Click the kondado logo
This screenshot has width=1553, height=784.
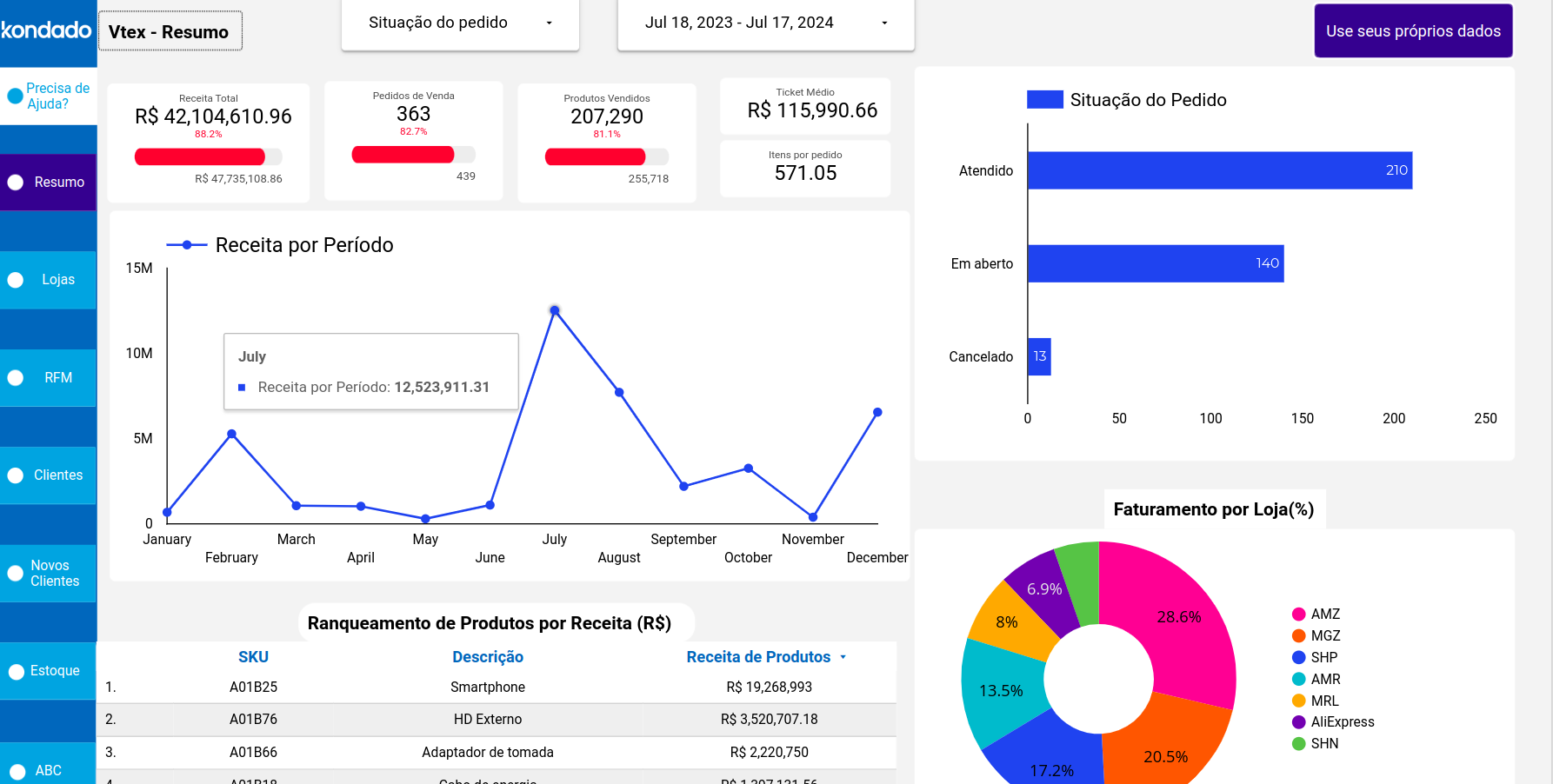[45, 31]
